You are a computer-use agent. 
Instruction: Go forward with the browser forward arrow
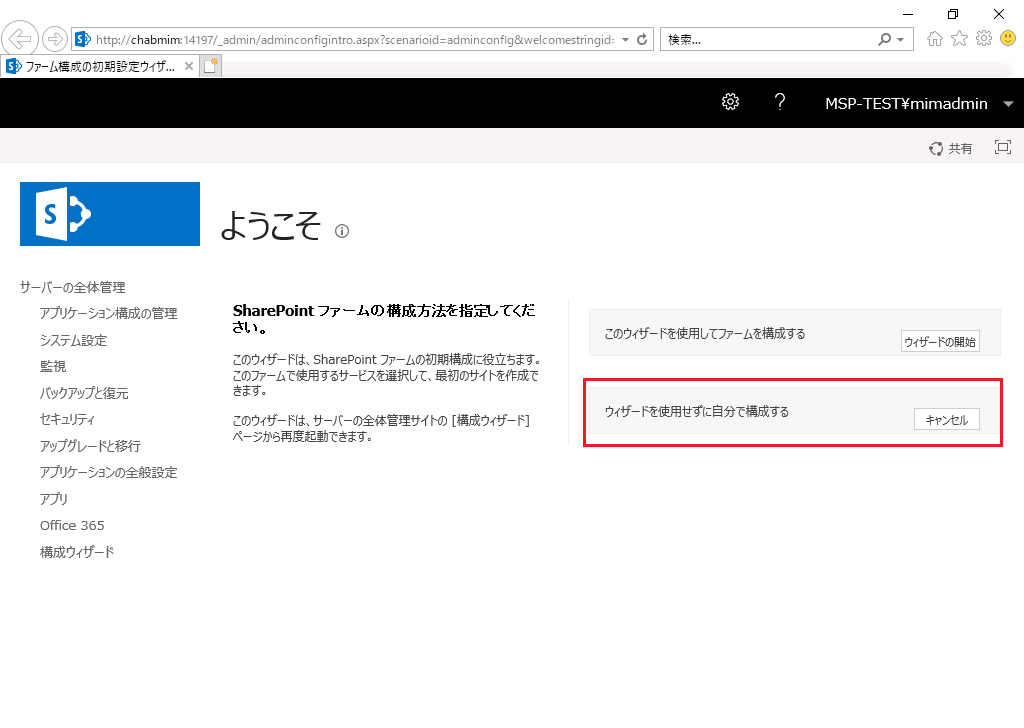pos(55,39)
